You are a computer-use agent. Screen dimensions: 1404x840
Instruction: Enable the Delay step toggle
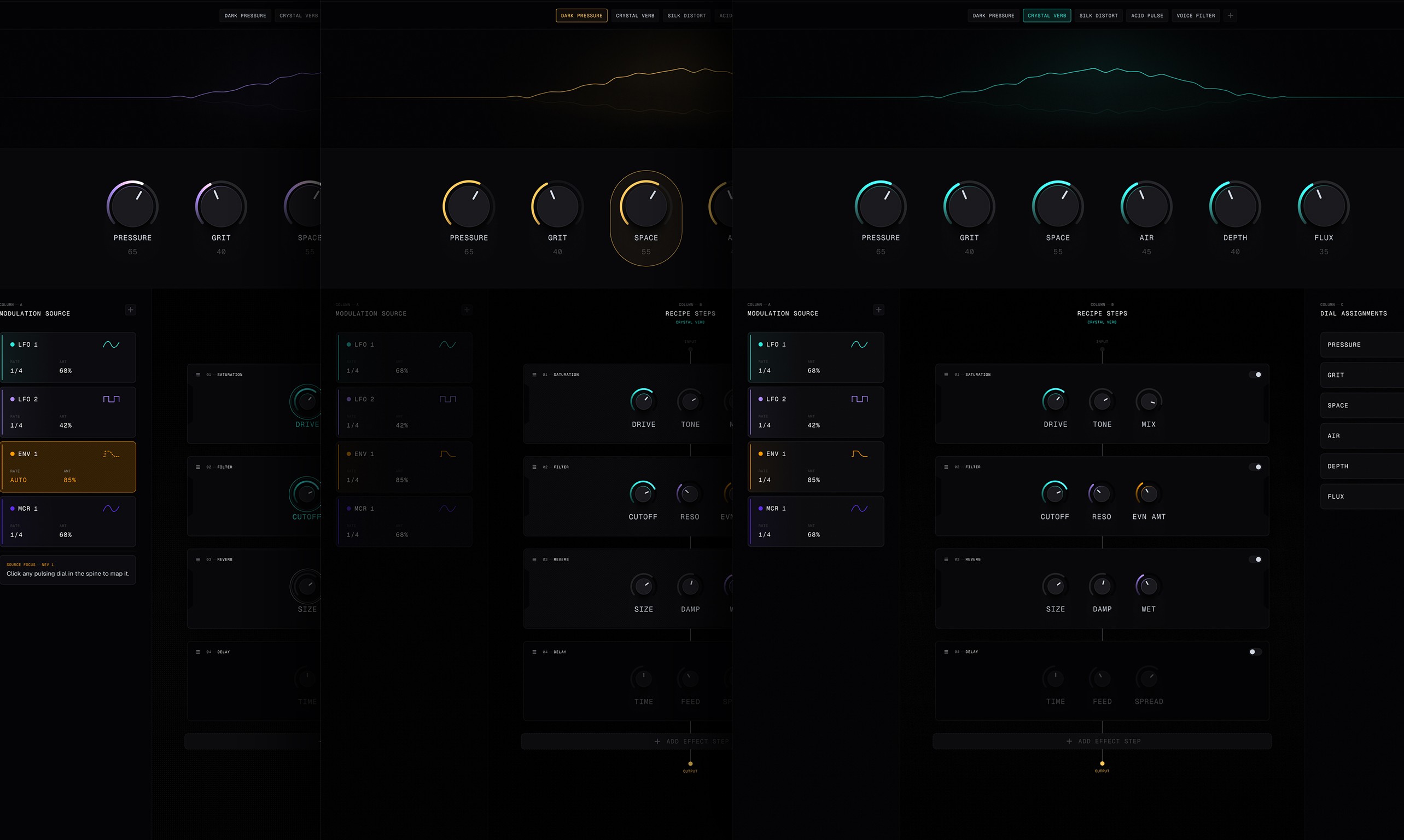[x=1255, y=652]
